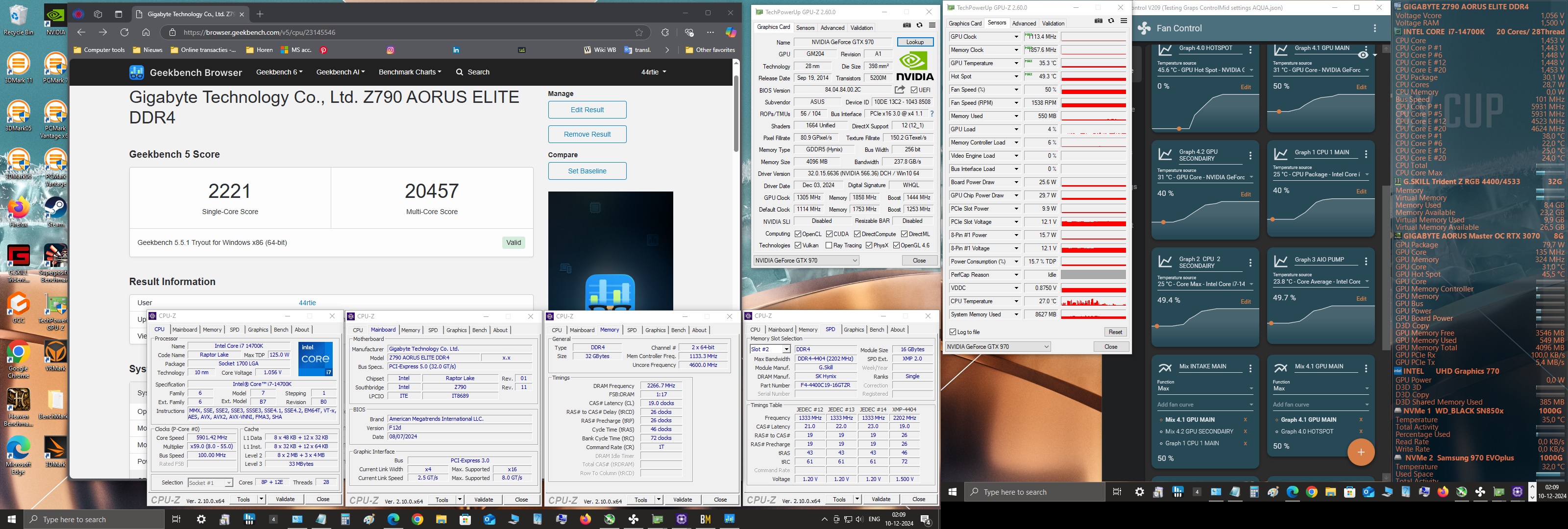1568x529 pixels.
Task: Toggle the DirectCompute checkbox
Action: (857, 234)
